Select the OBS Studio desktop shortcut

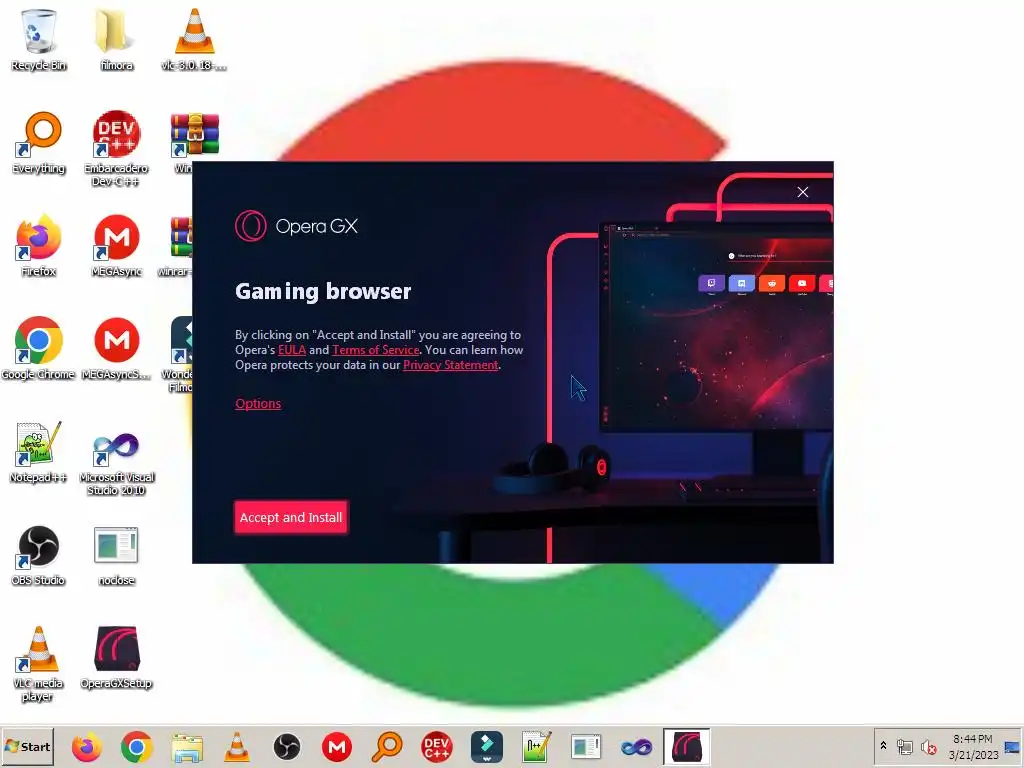(39, 555)
